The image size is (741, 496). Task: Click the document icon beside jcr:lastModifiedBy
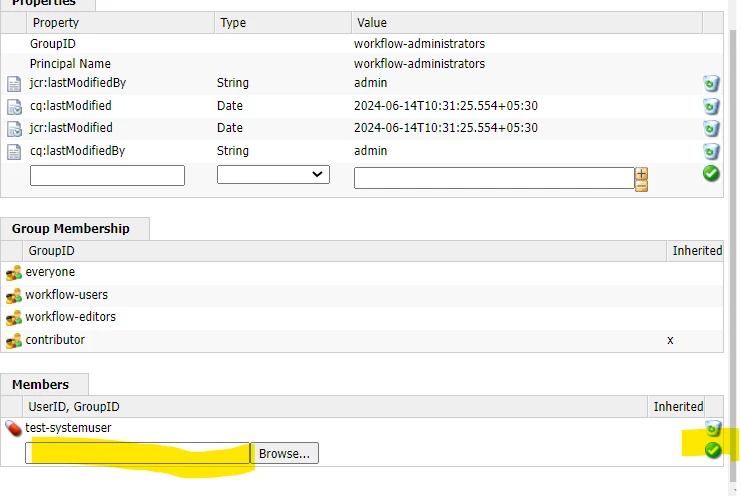pyautogui.click(x=14, y=84)
